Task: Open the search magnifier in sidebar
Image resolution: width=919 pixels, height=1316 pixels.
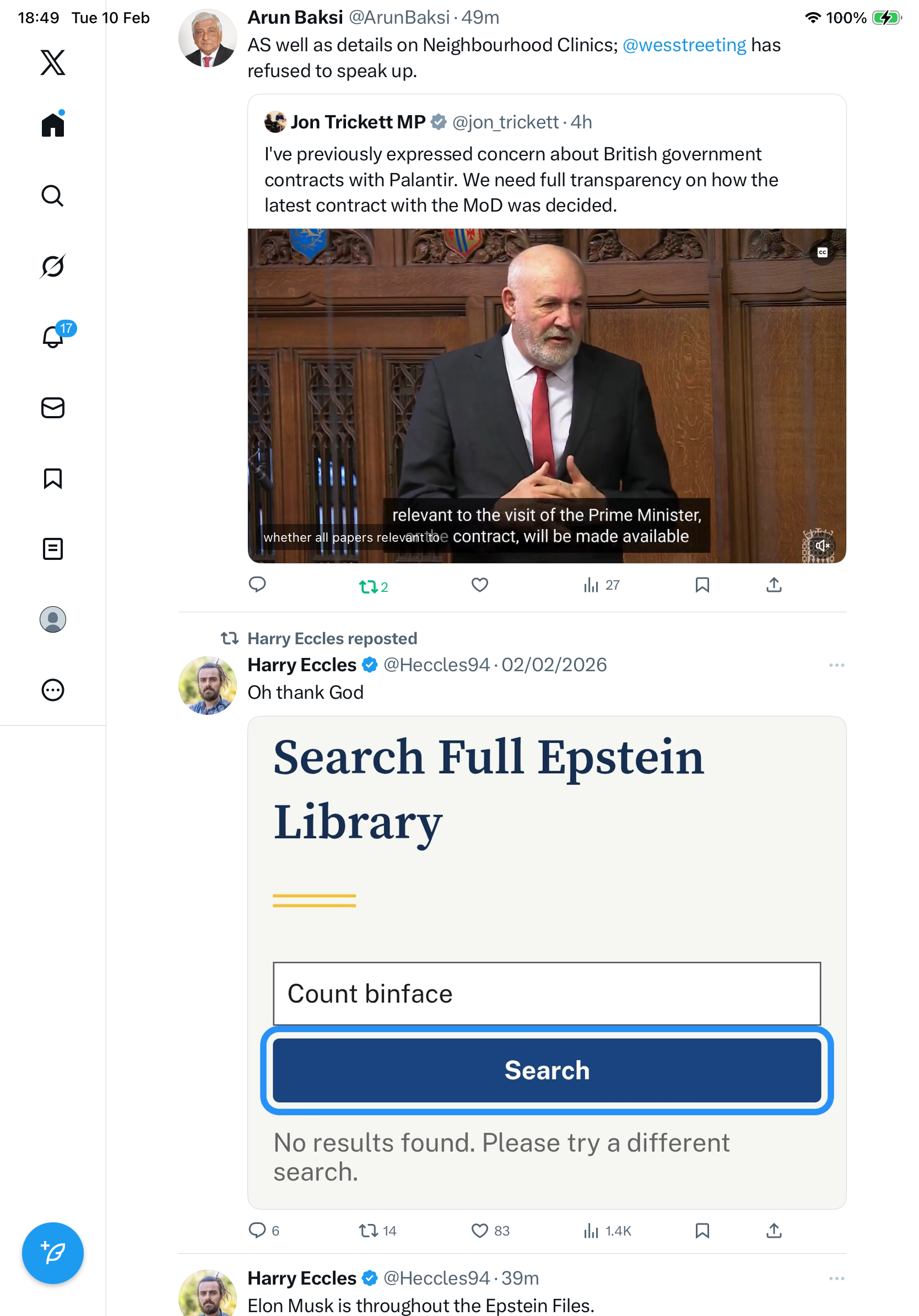Action: 53,196
